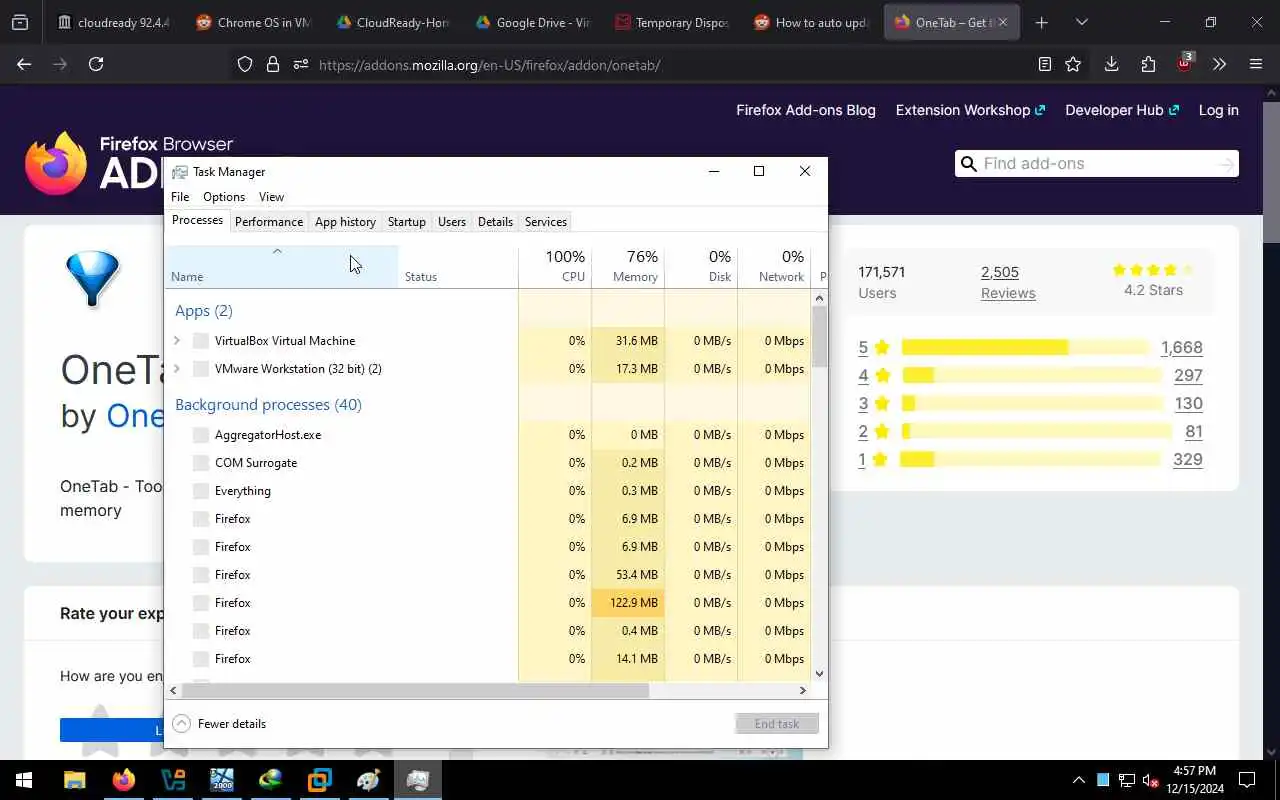Sort processes by Network column

click(x=774, y=266)
